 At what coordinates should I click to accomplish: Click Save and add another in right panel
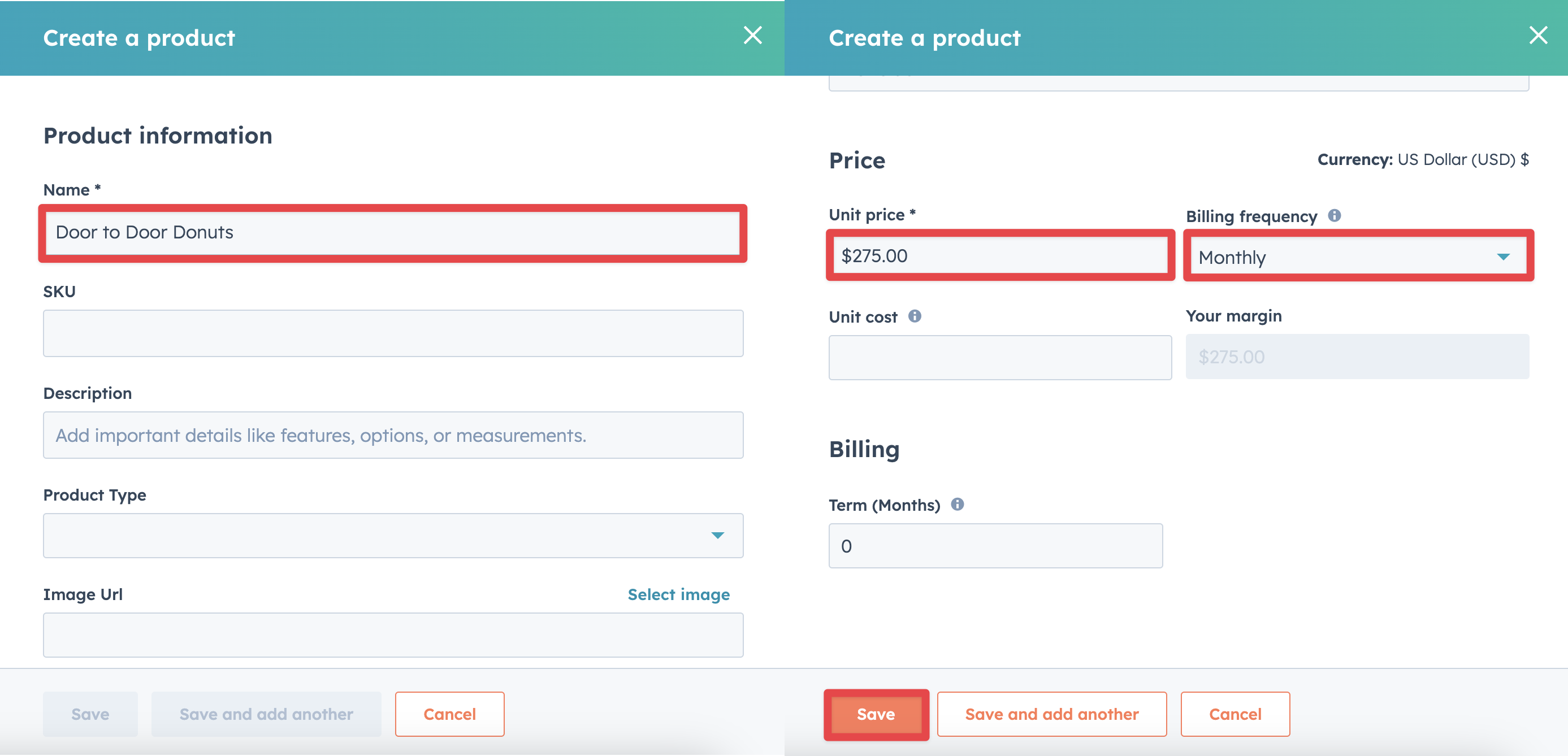click(1051, 714)
